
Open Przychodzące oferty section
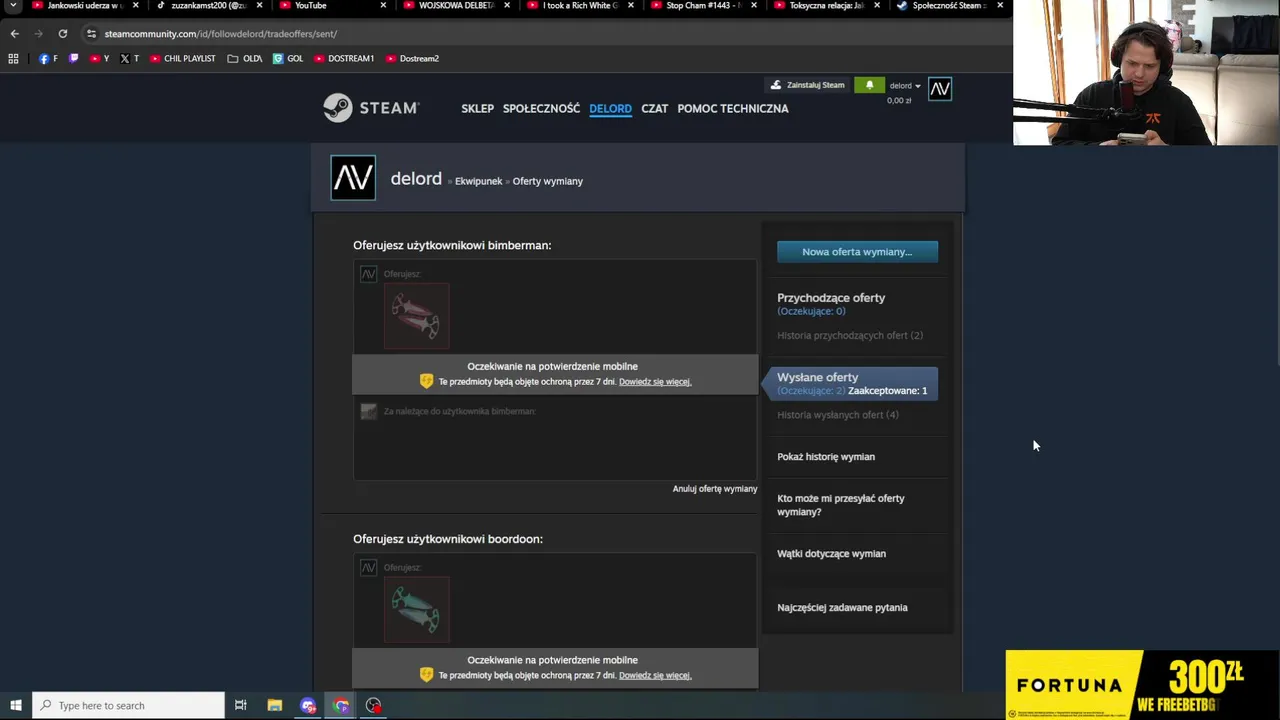[x=831, y=298]
